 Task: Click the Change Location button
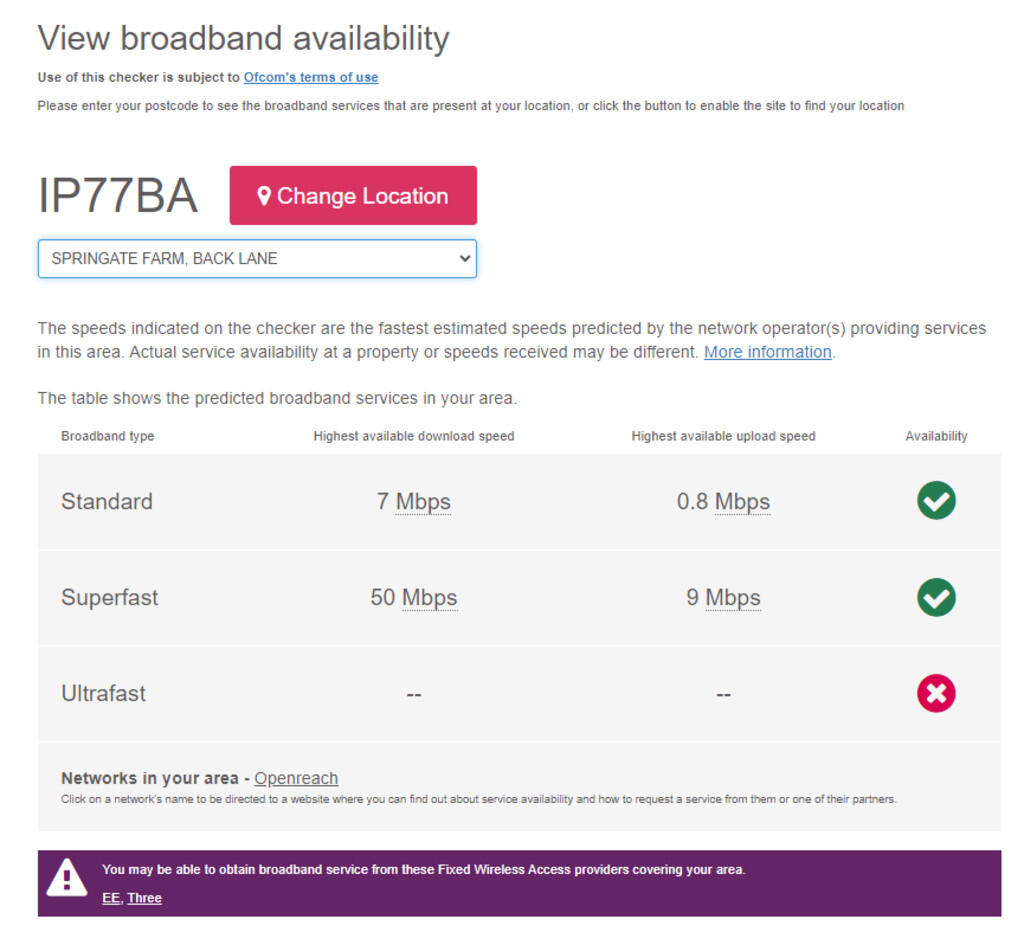(x=353, y=196)
